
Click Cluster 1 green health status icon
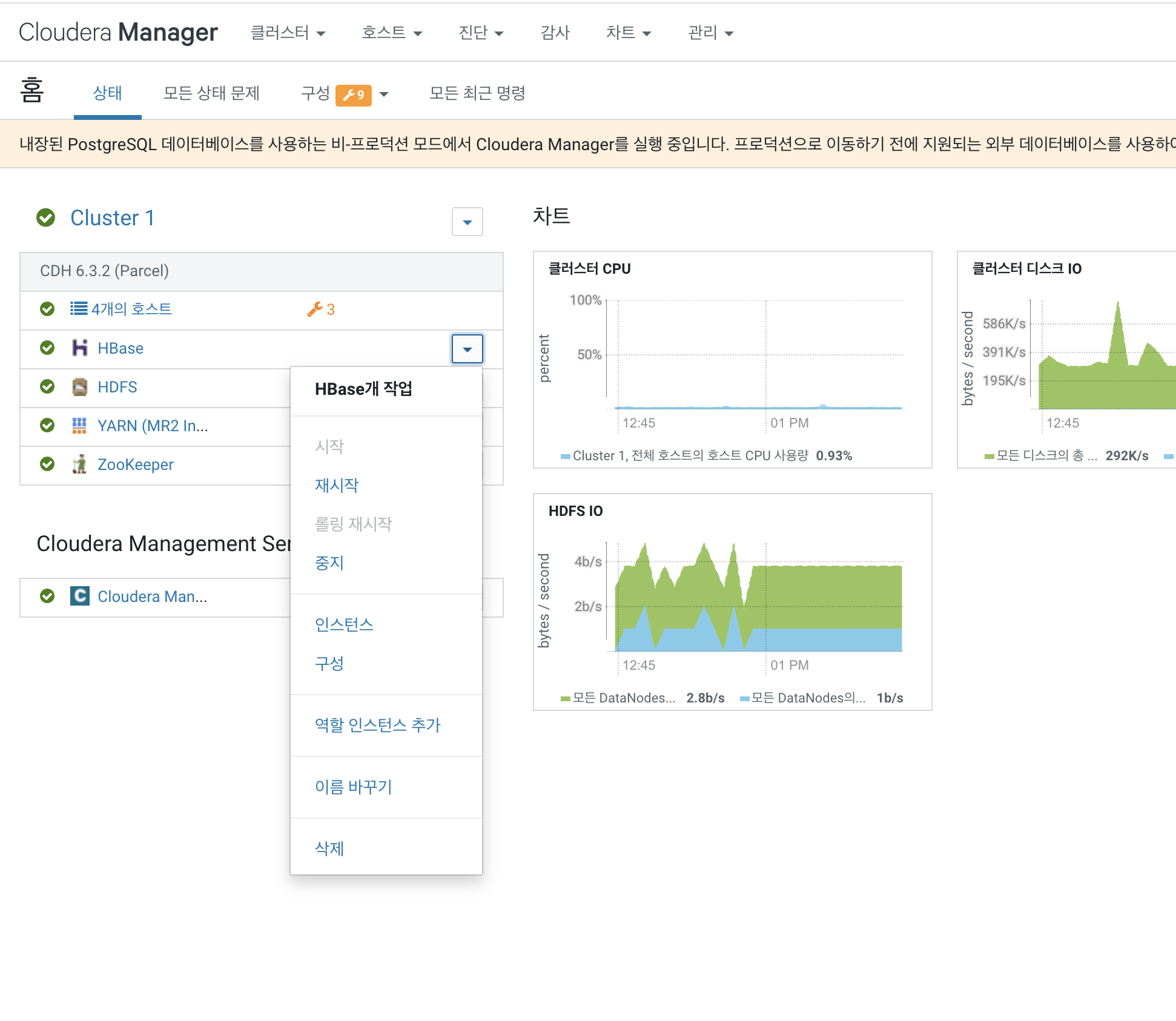click(x=46, y=218)
